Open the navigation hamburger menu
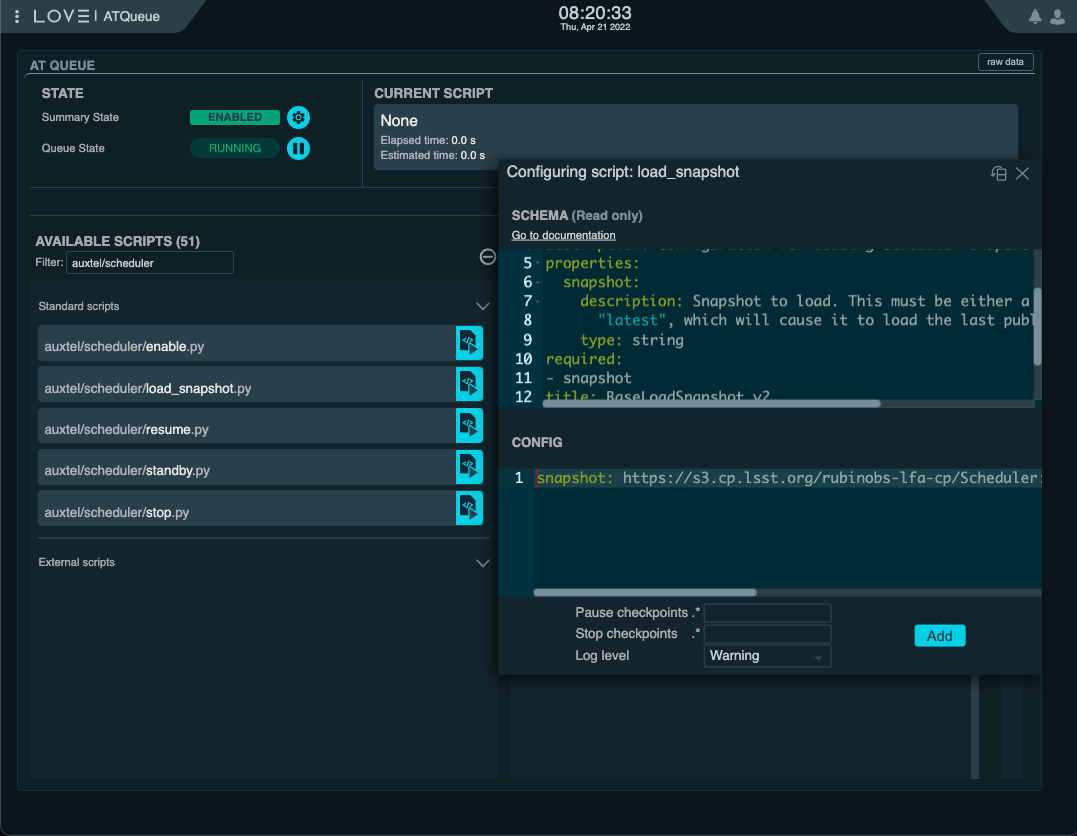Image resolution: width=1077 pixels, height=836 pixels. point(16,16)
